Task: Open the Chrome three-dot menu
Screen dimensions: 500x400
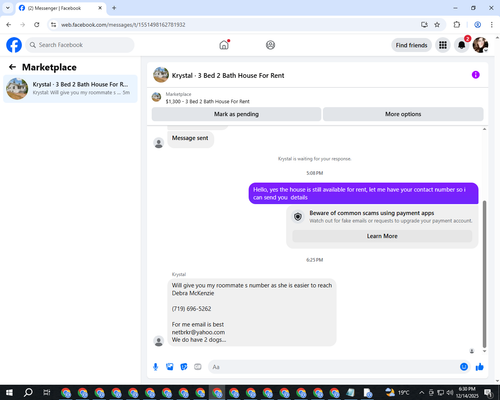Action: tap(492, 25)
